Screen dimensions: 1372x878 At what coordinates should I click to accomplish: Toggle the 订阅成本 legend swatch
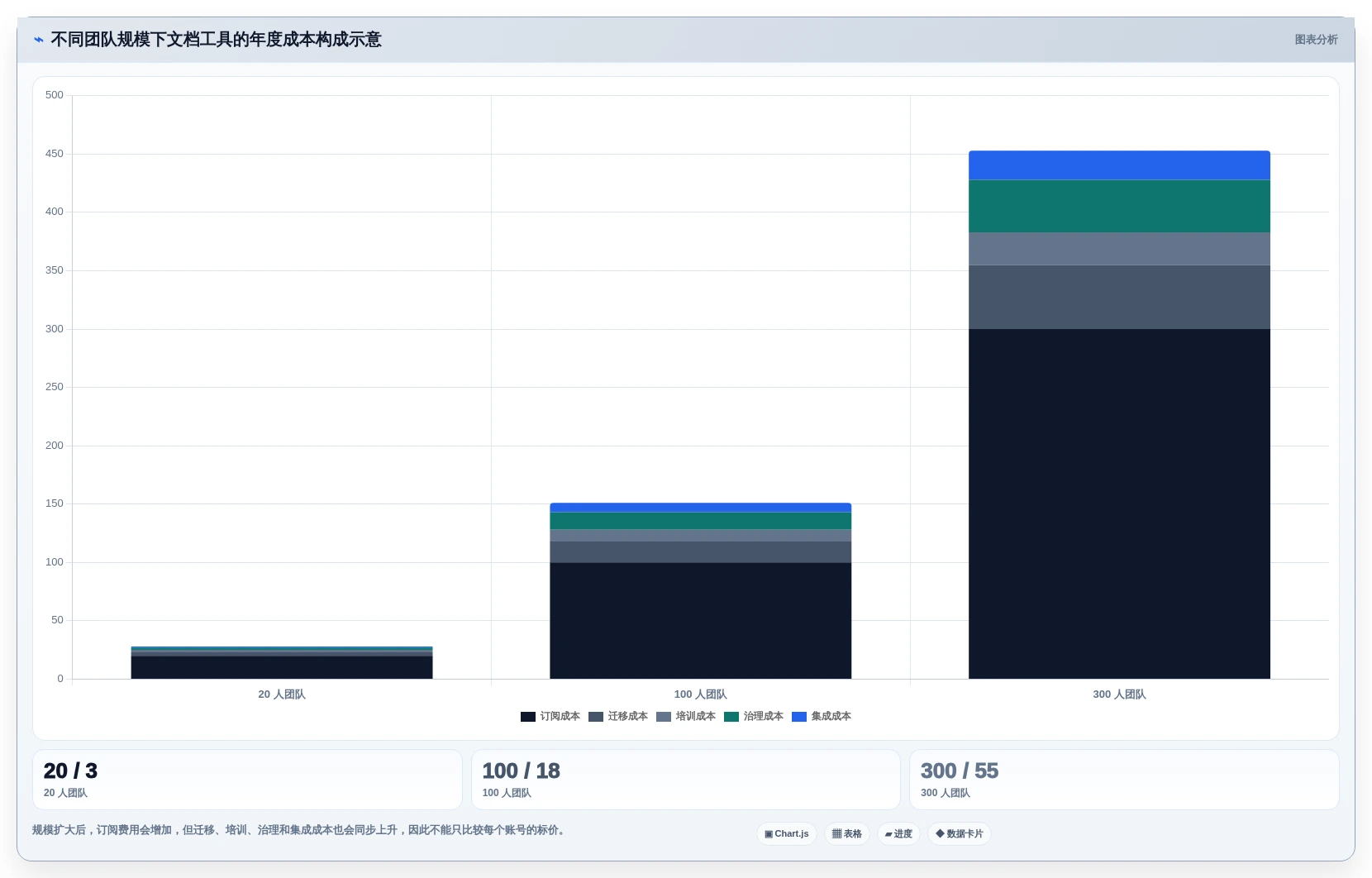click(x=528, y=717)
